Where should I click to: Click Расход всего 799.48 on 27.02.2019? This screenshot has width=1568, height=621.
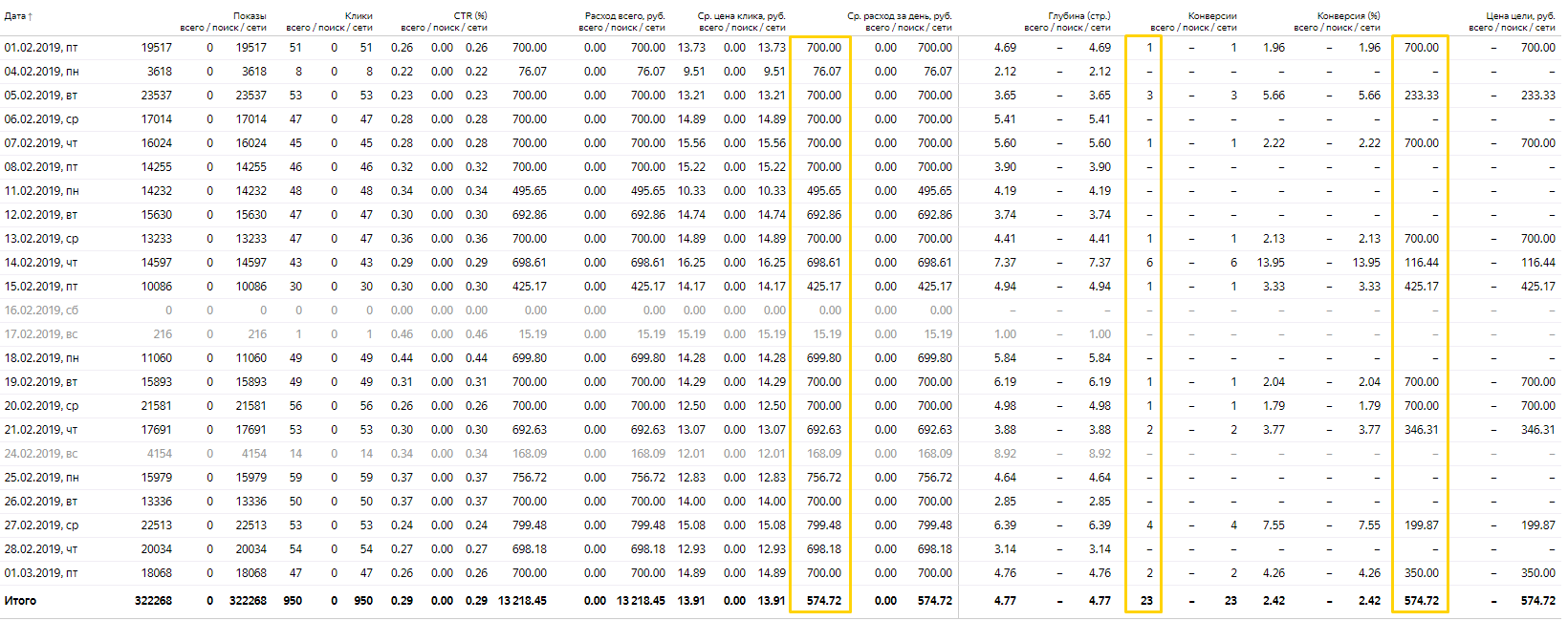click(530, 525)
